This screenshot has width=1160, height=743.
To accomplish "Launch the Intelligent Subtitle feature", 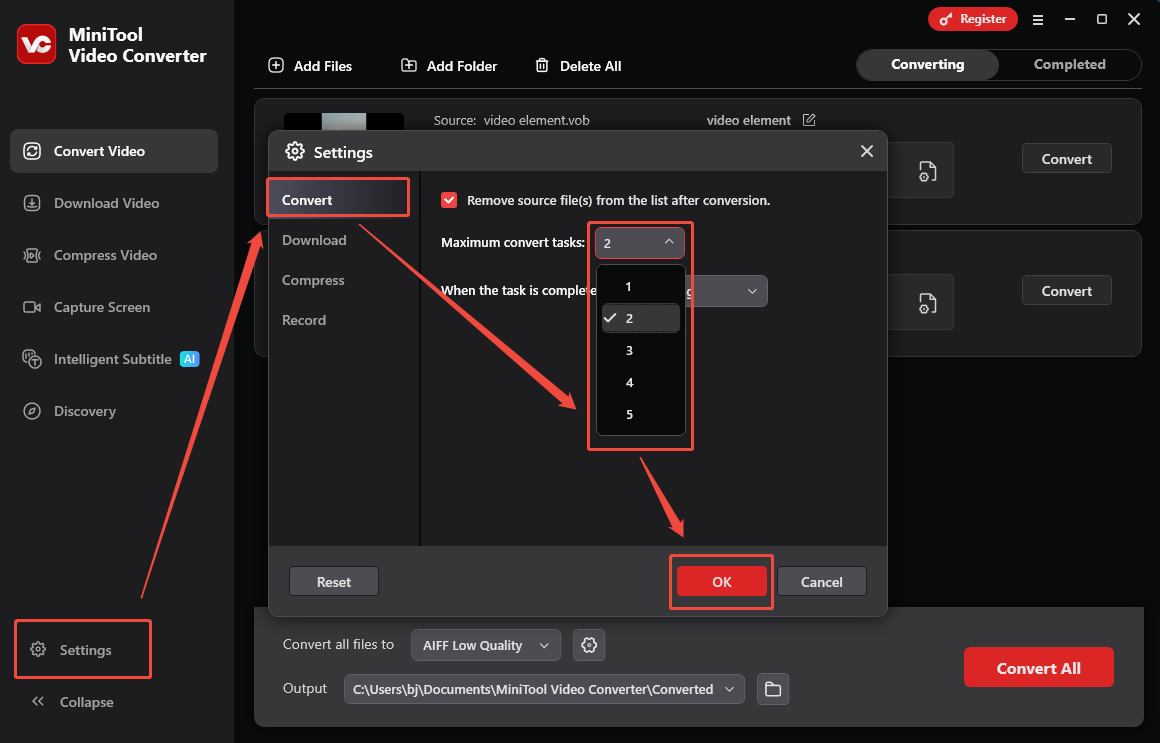I will (107, 359).
